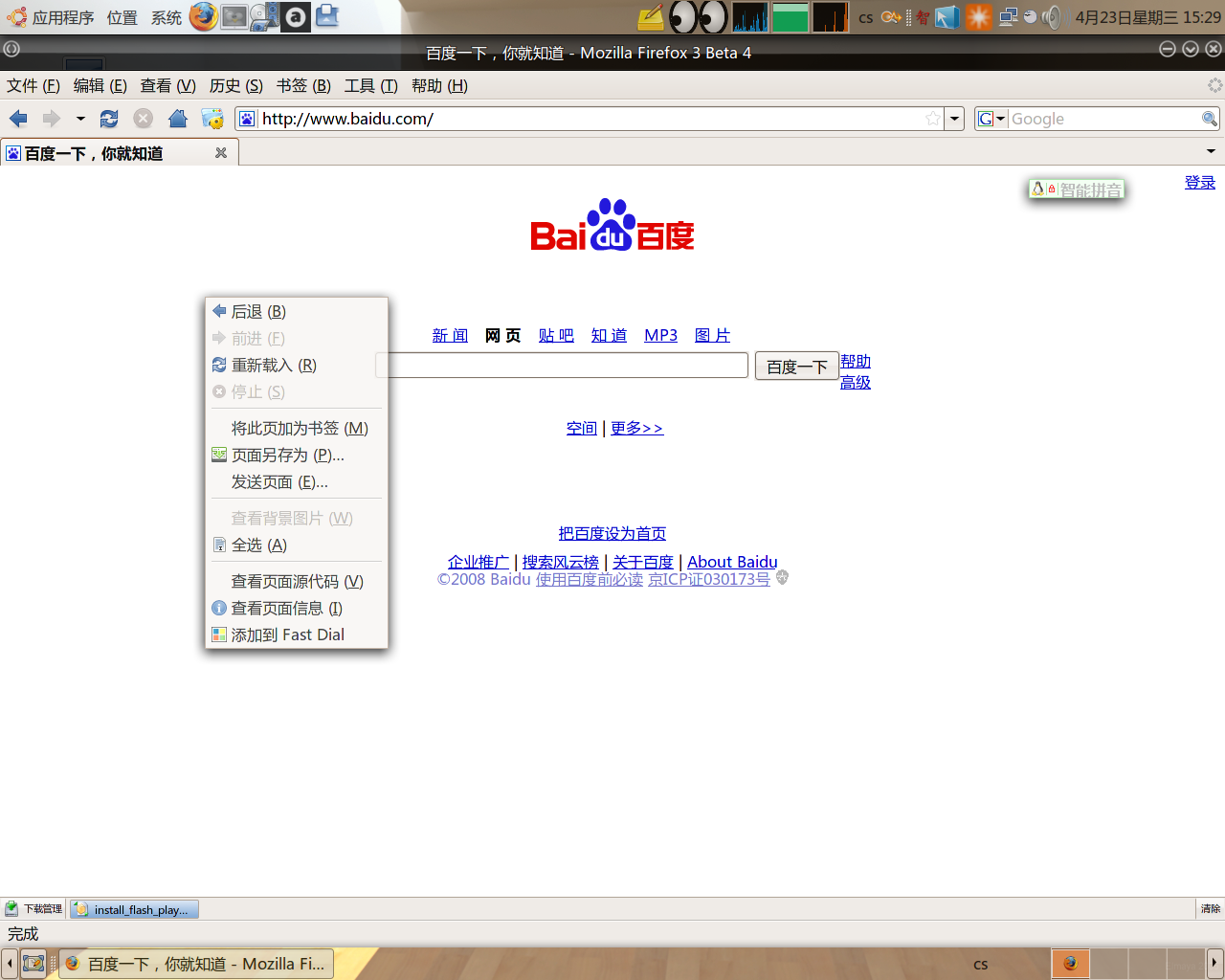Click the Forward arrow toolbar button

click(52, 119)
